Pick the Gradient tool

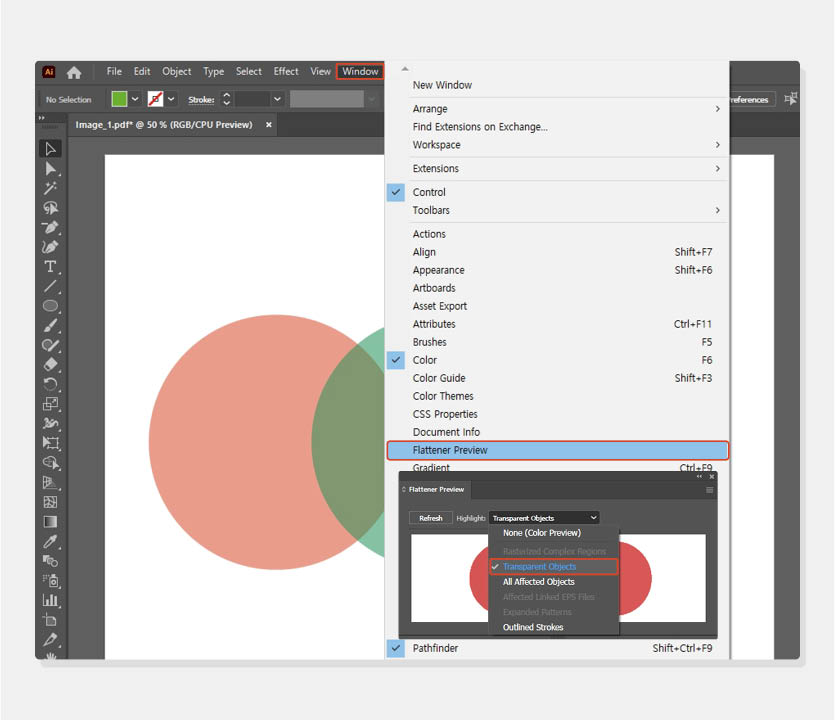(51, 522)
